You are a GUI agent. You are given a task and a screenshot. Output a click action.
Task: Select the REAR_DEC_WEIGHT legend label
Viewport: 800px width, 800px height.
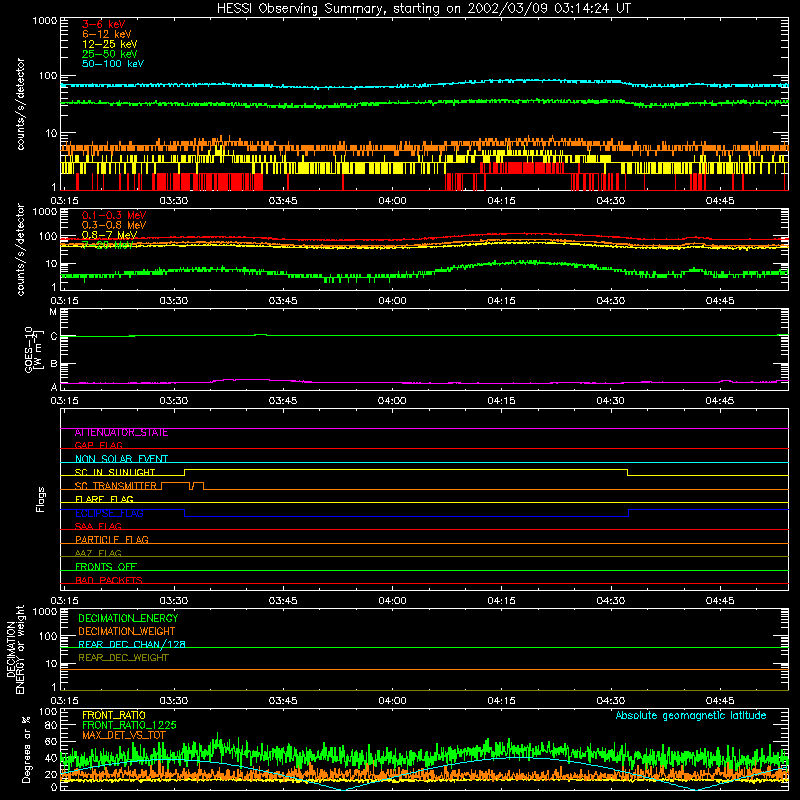pos(123,658)
